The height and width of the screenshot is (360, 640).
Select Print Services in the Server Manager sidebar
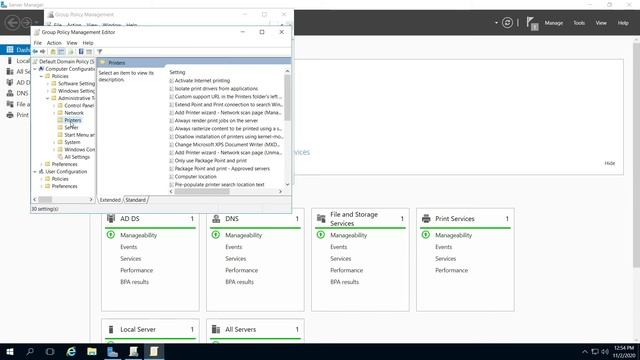click(x=18, y=115)
